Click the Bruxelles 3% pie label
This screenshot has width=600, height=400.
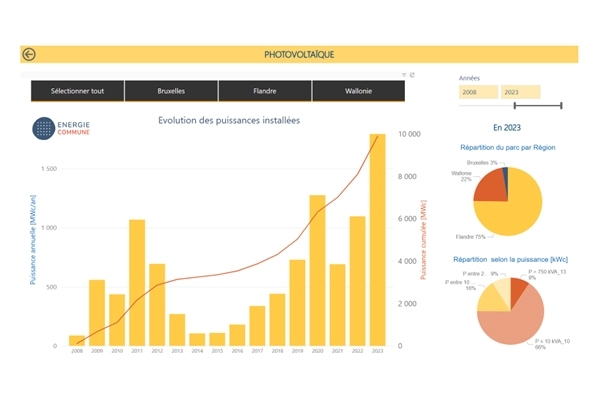coord(482,163)
